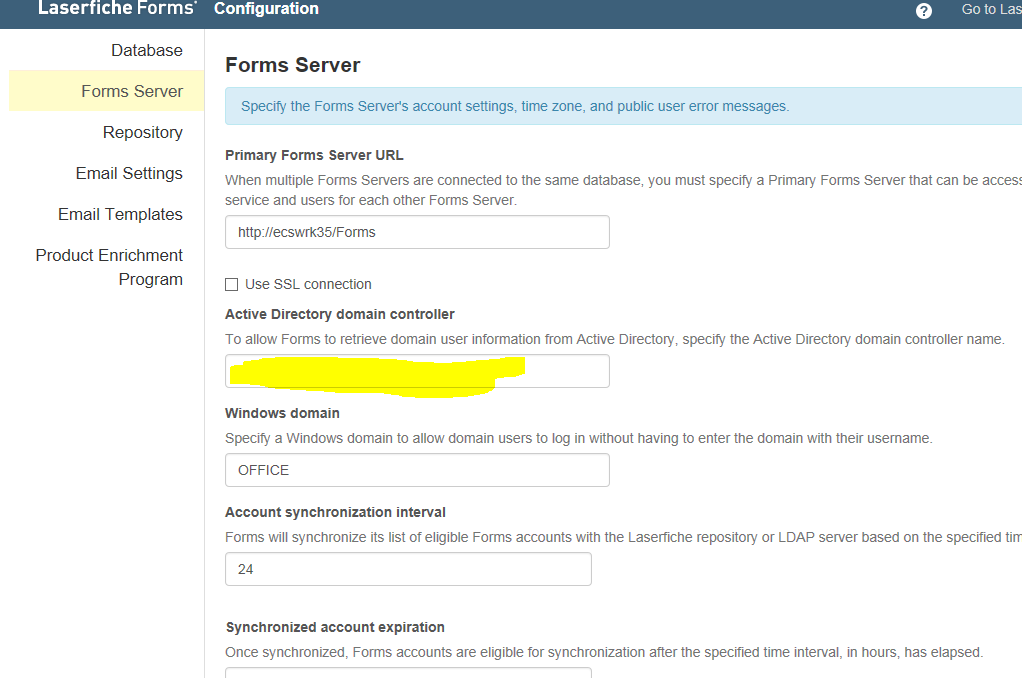Open Email Settings page
This screenshot has width=1022, height=678.
click(x=129, y=173)
